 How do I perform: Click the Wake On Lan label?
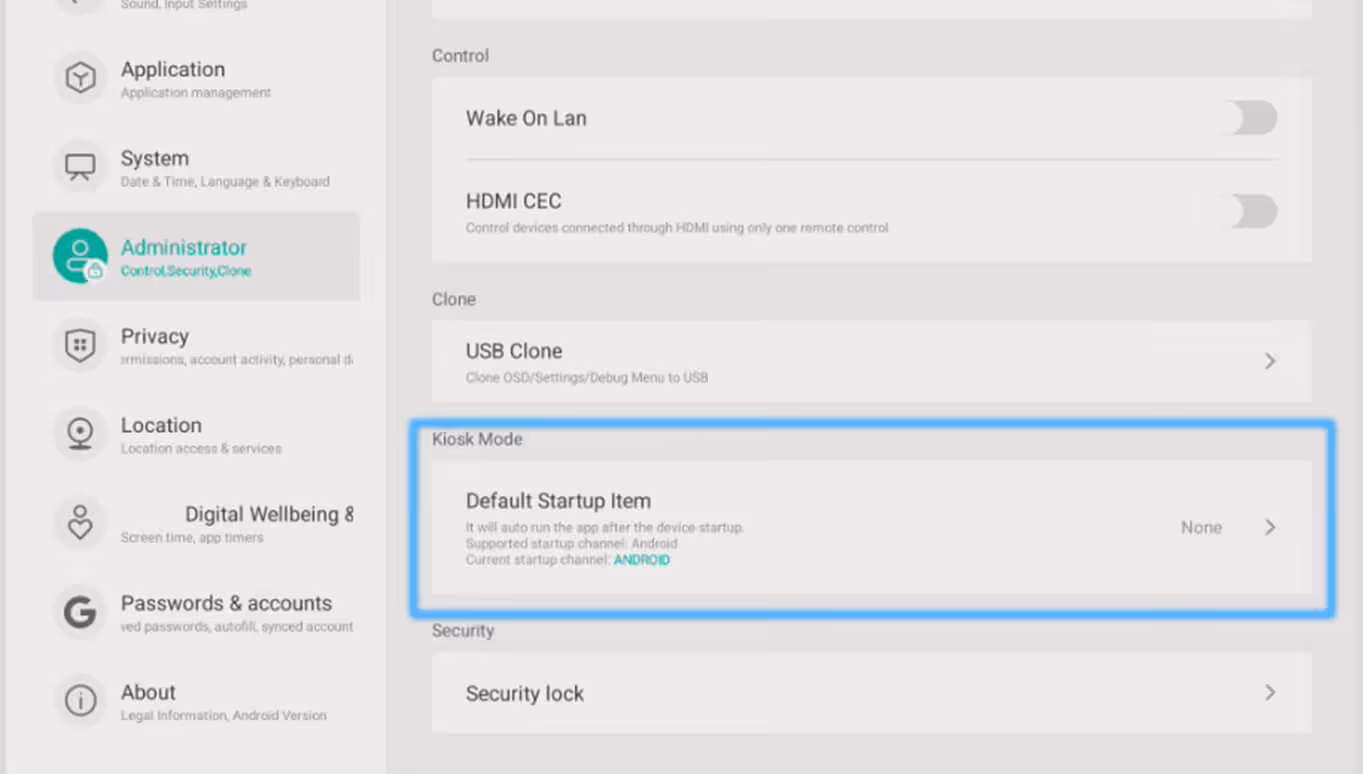[526, 118]
